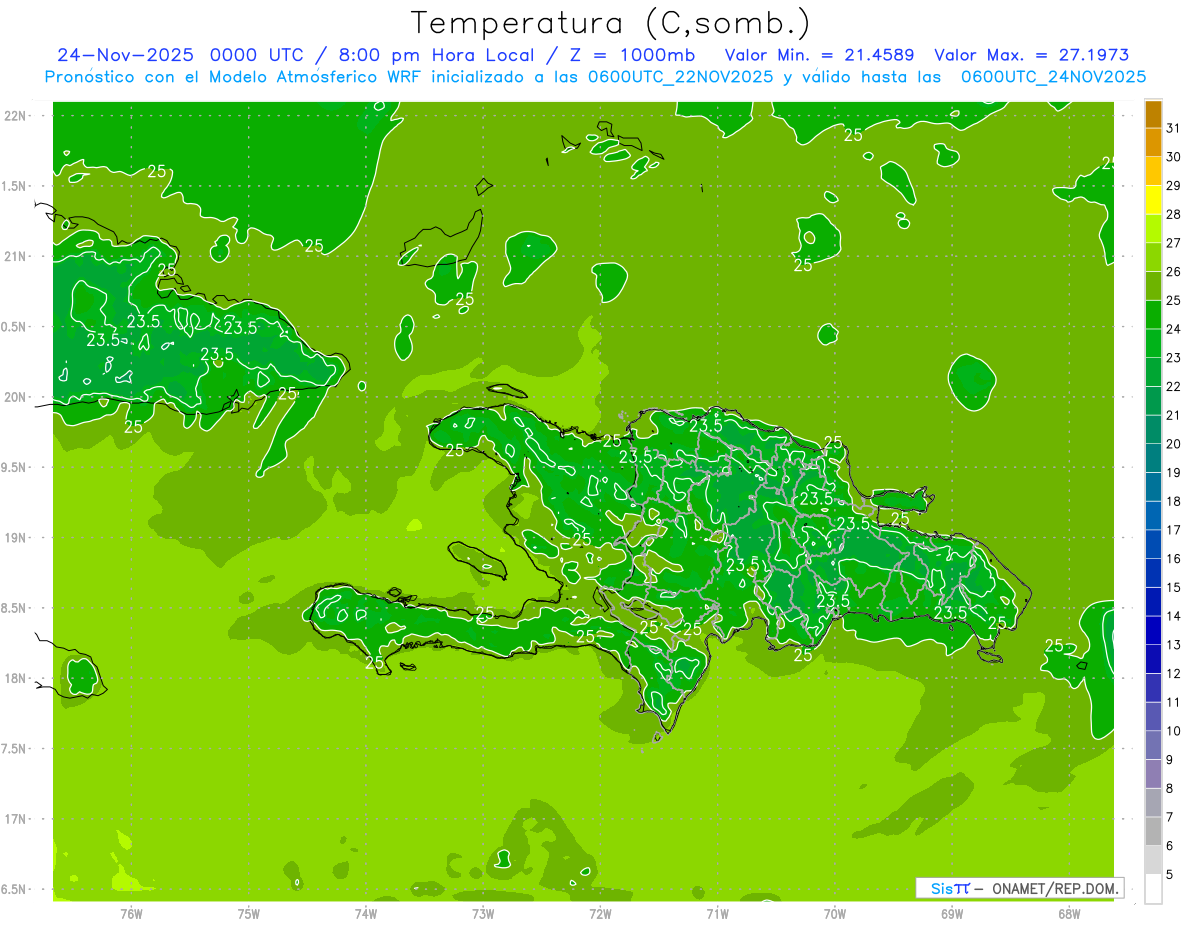1200x927 pixels.
Task: Click the 17N latitude axis label
Action: click(x=14, y=819)
